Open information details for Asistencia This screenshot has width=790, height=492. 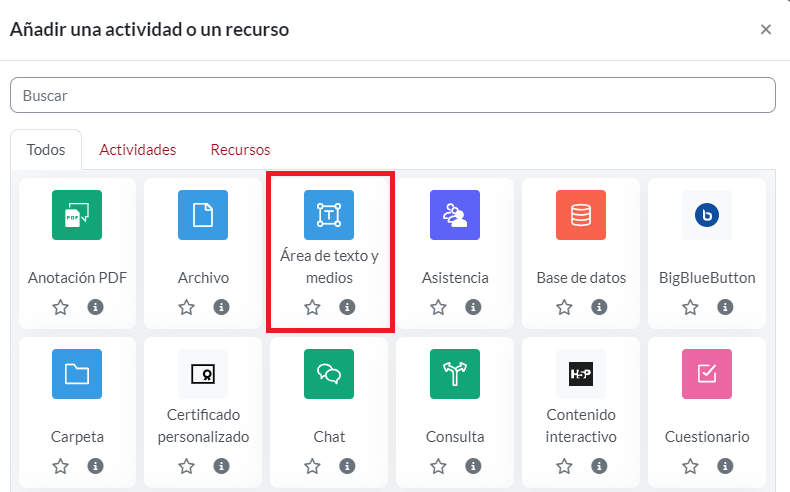(473, 307)
